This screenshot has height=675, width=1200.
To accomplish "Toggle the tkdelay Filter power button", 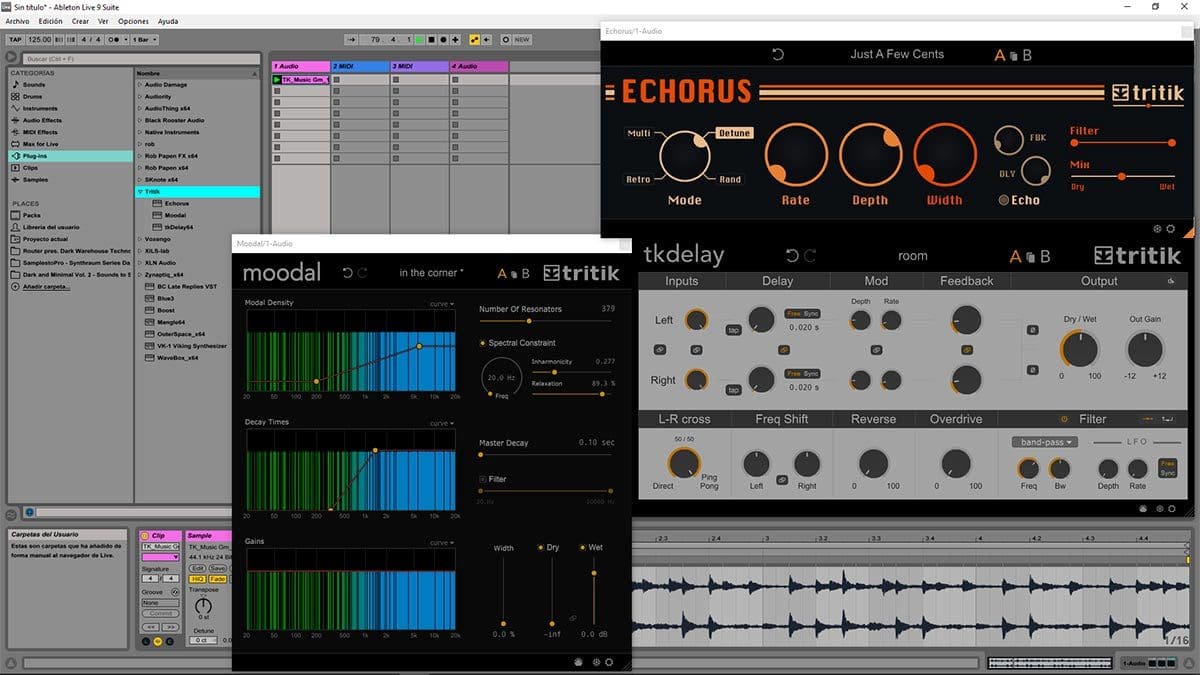I will click(x=1063, y=419).
